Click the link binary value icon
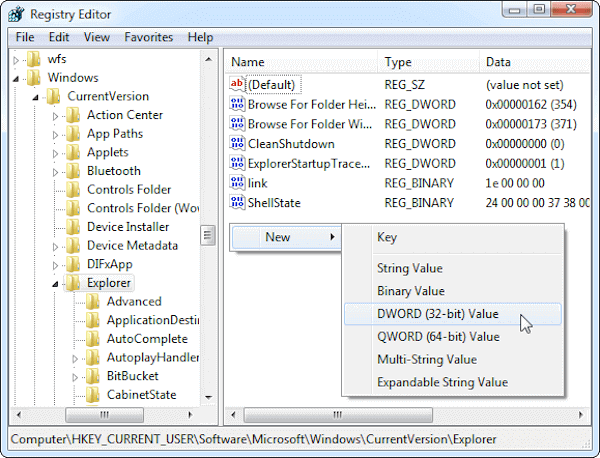 (x=237, y=183)
